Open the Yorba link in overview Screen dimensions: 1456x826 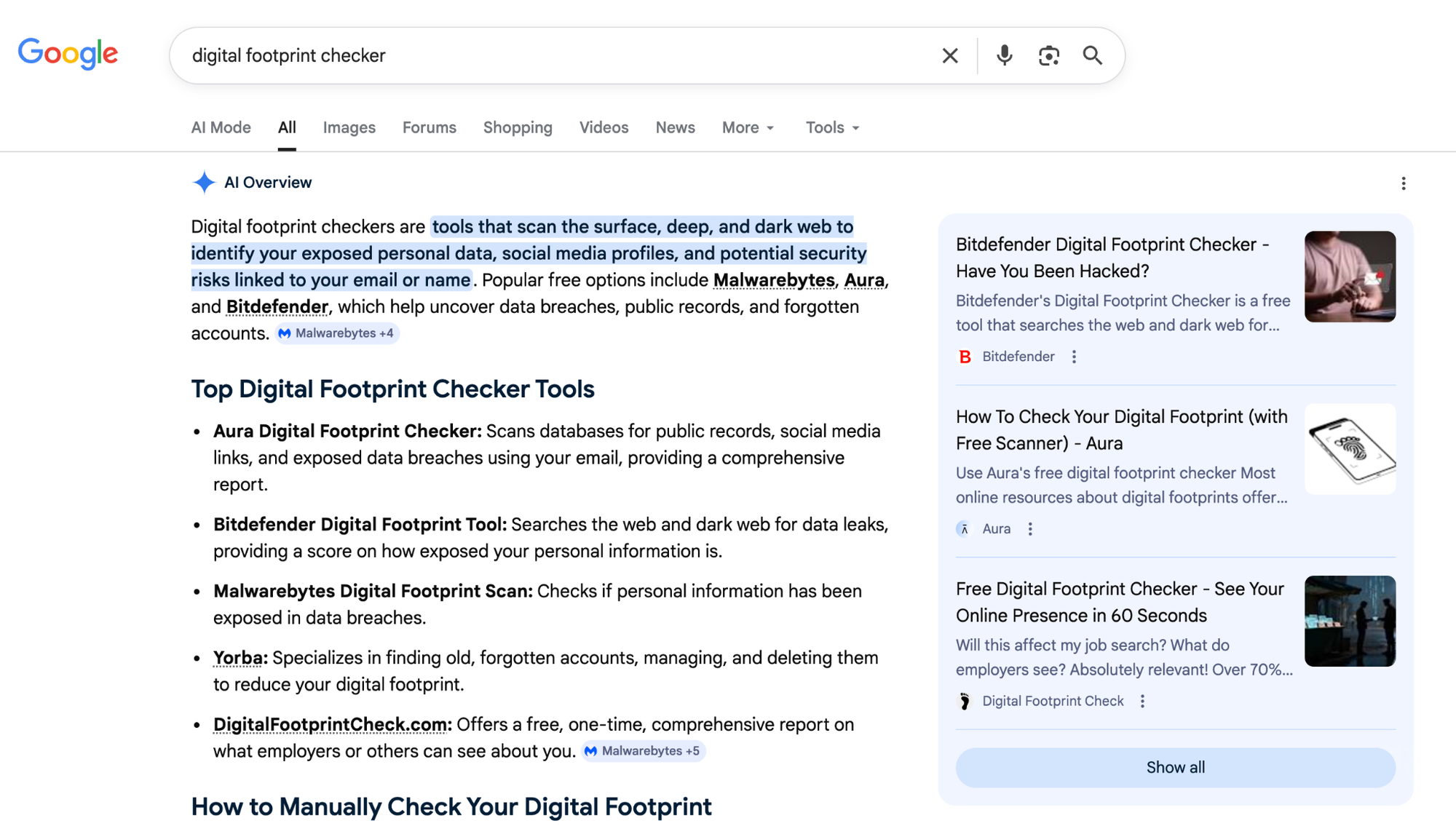(x=237, y=658)
